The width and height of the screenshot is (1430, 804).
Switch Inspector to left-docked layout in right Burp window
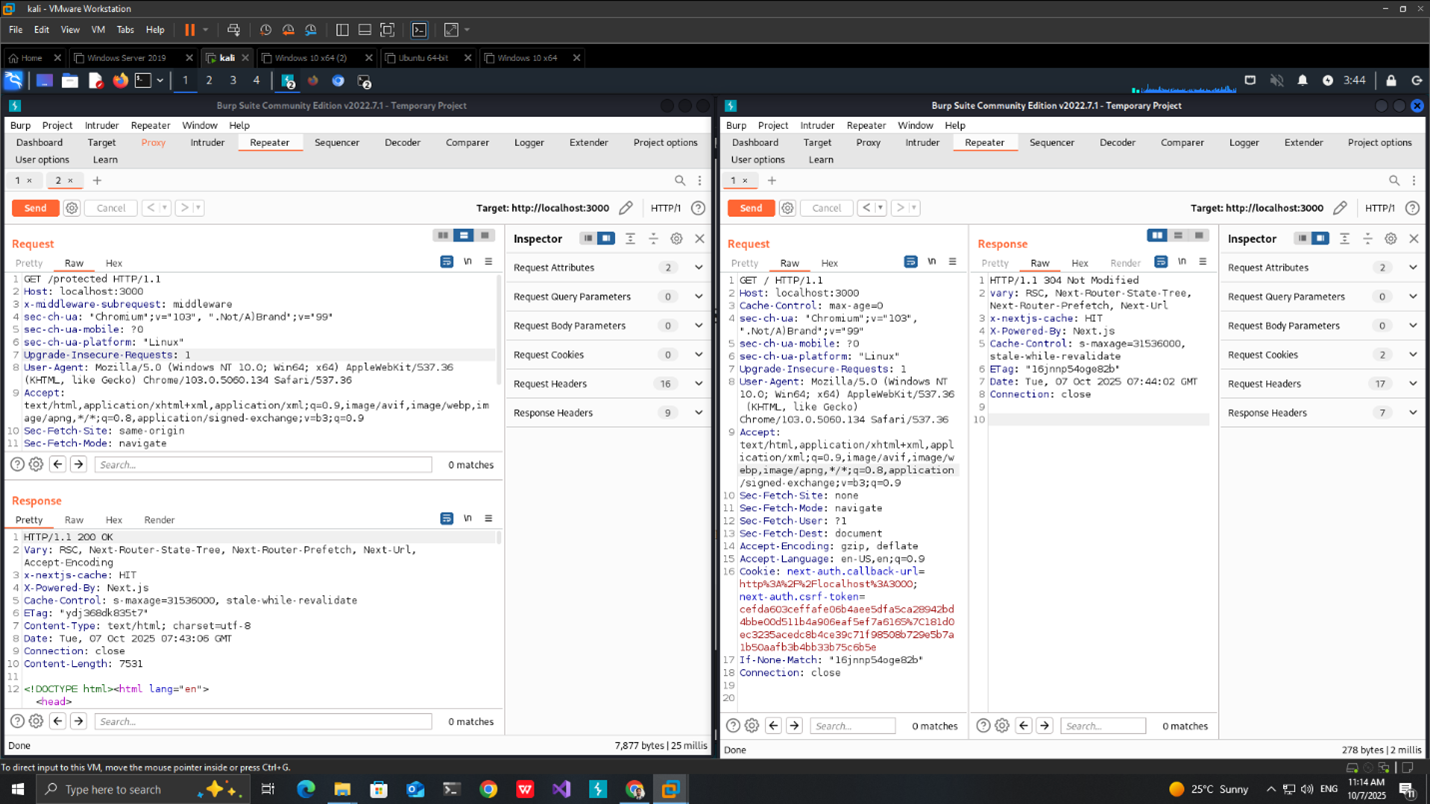[1302, 239]
